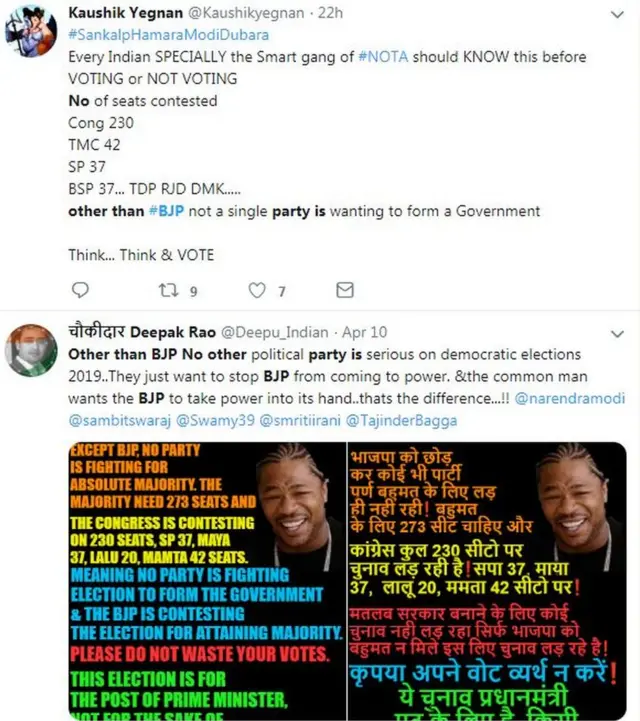The image size is (640, 721).
Task: Open Kaushik Yegnan's profile avatar
Action: [x=31, y=31]
